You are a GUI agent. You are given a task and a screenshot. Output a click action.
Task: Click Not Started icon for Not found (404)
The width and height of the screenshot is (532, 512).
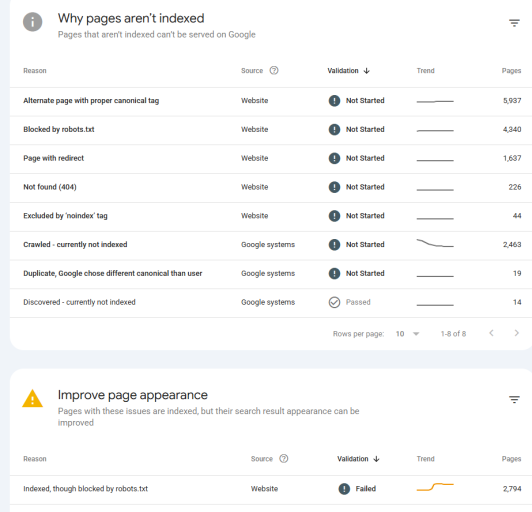(x=334, y=187)
